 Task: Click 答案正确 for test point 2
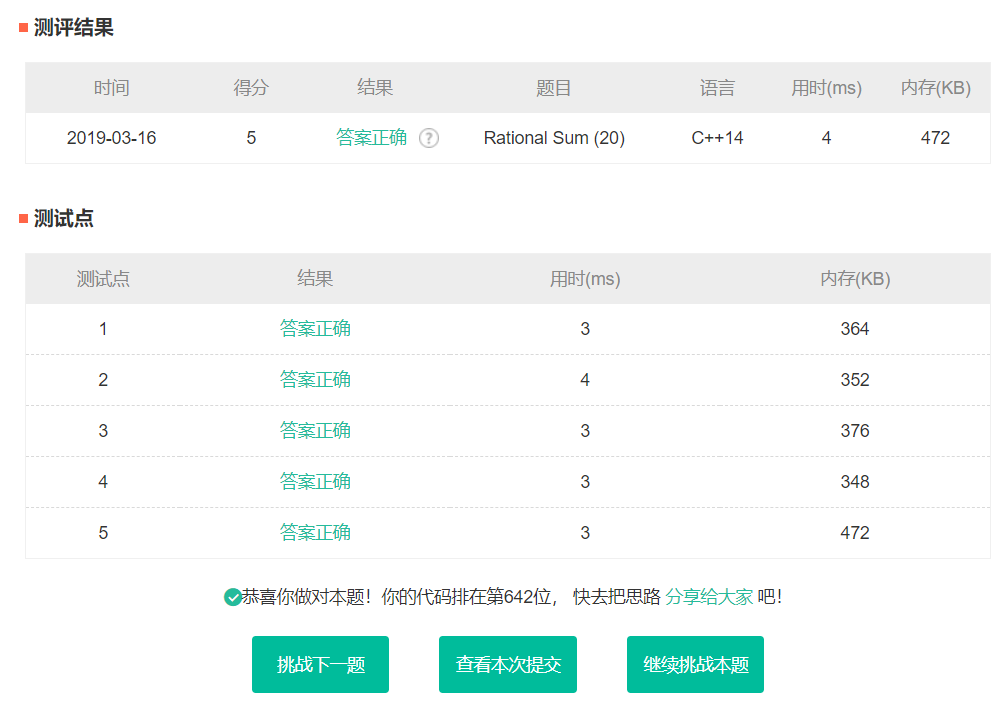point(315,380)
